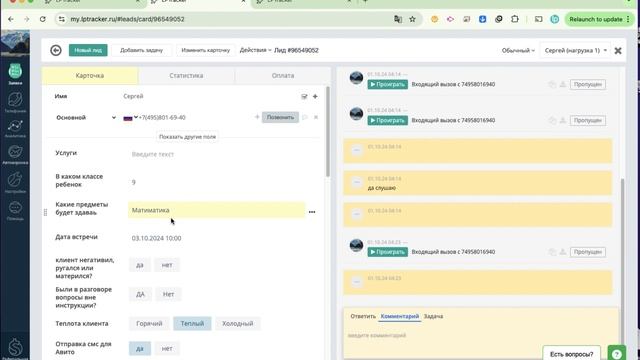Image resolution: width=640 pixels, height=360 pixels.
Task: Reload the page in the browser
Action: click(x=42, y=19)
